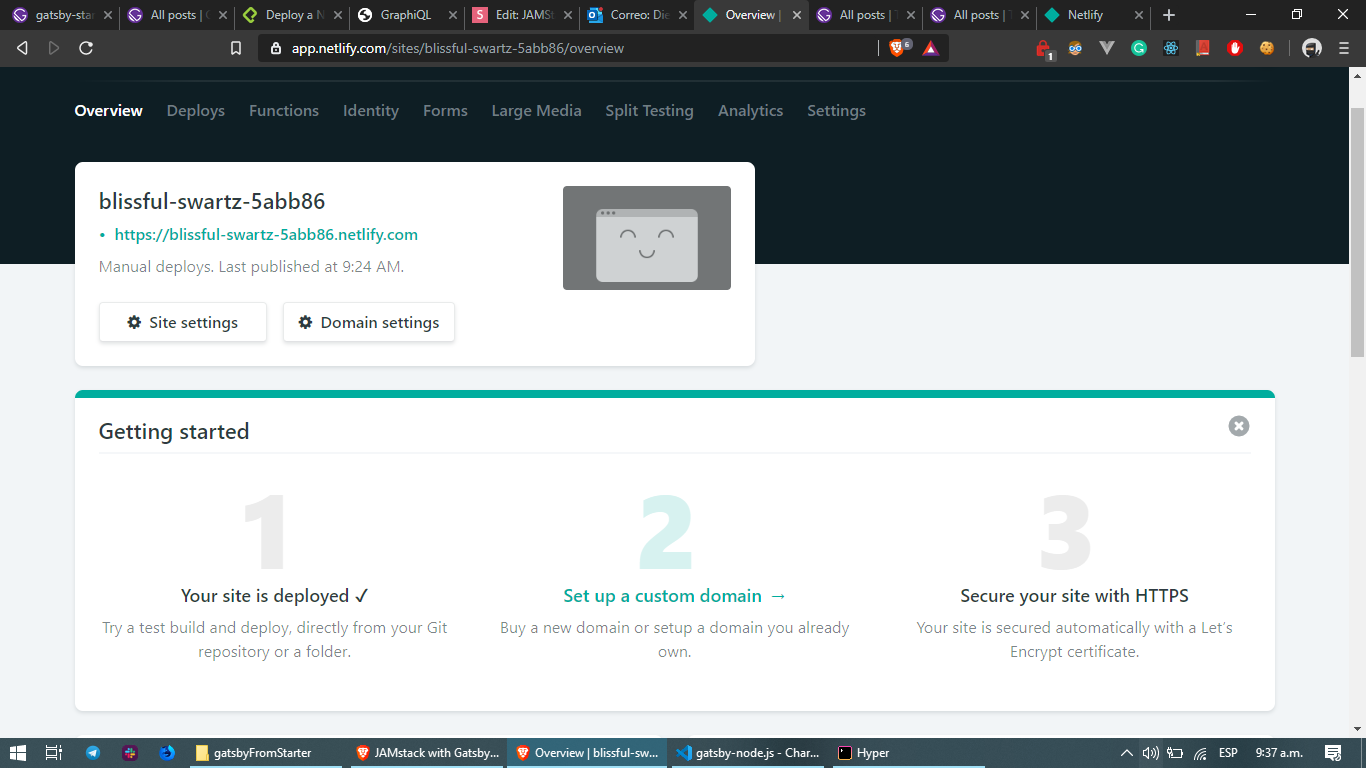Open the battery status tray icon
Image resolution: width=1366 pixels, height=768 pixels.
[1175, 753]
